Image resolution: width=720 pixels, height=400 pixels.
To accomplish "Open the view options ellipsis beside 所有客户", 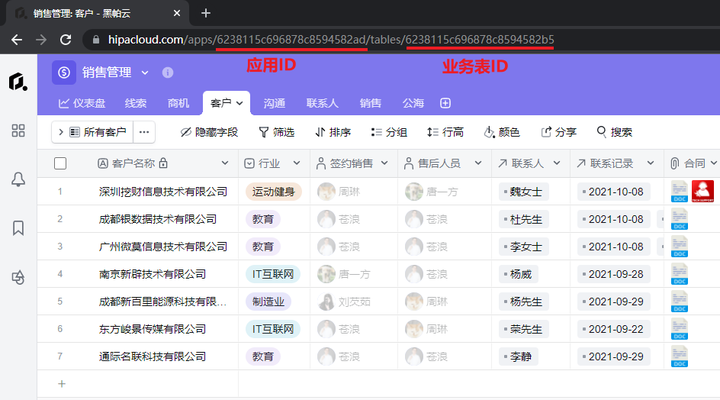I will click(144, 132).
